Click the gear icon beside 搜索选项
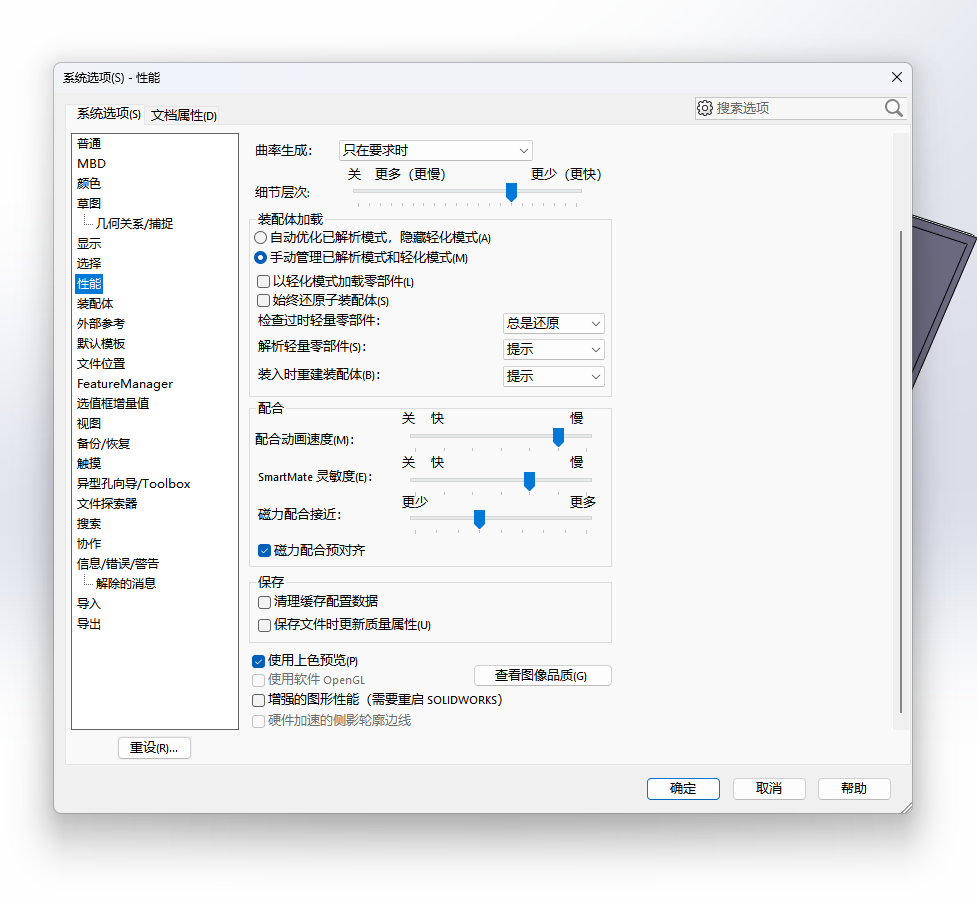The height and width of the screenshot is (899, 977). click(705, 108)
